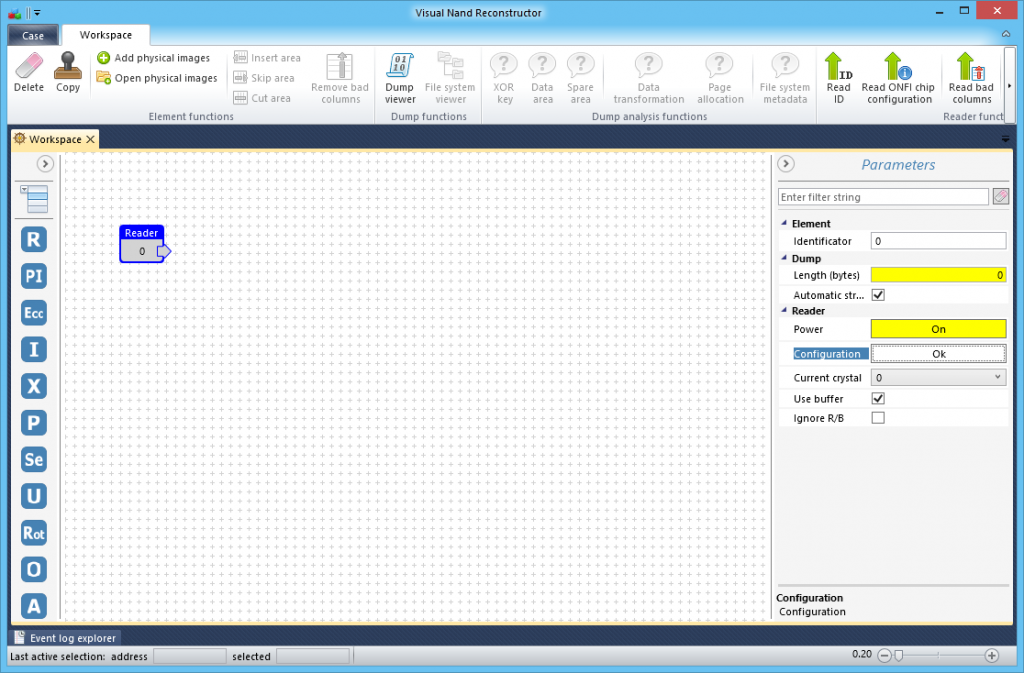
Task: Switch to the Case ribbon tab
Action: (x=33, y=35)
